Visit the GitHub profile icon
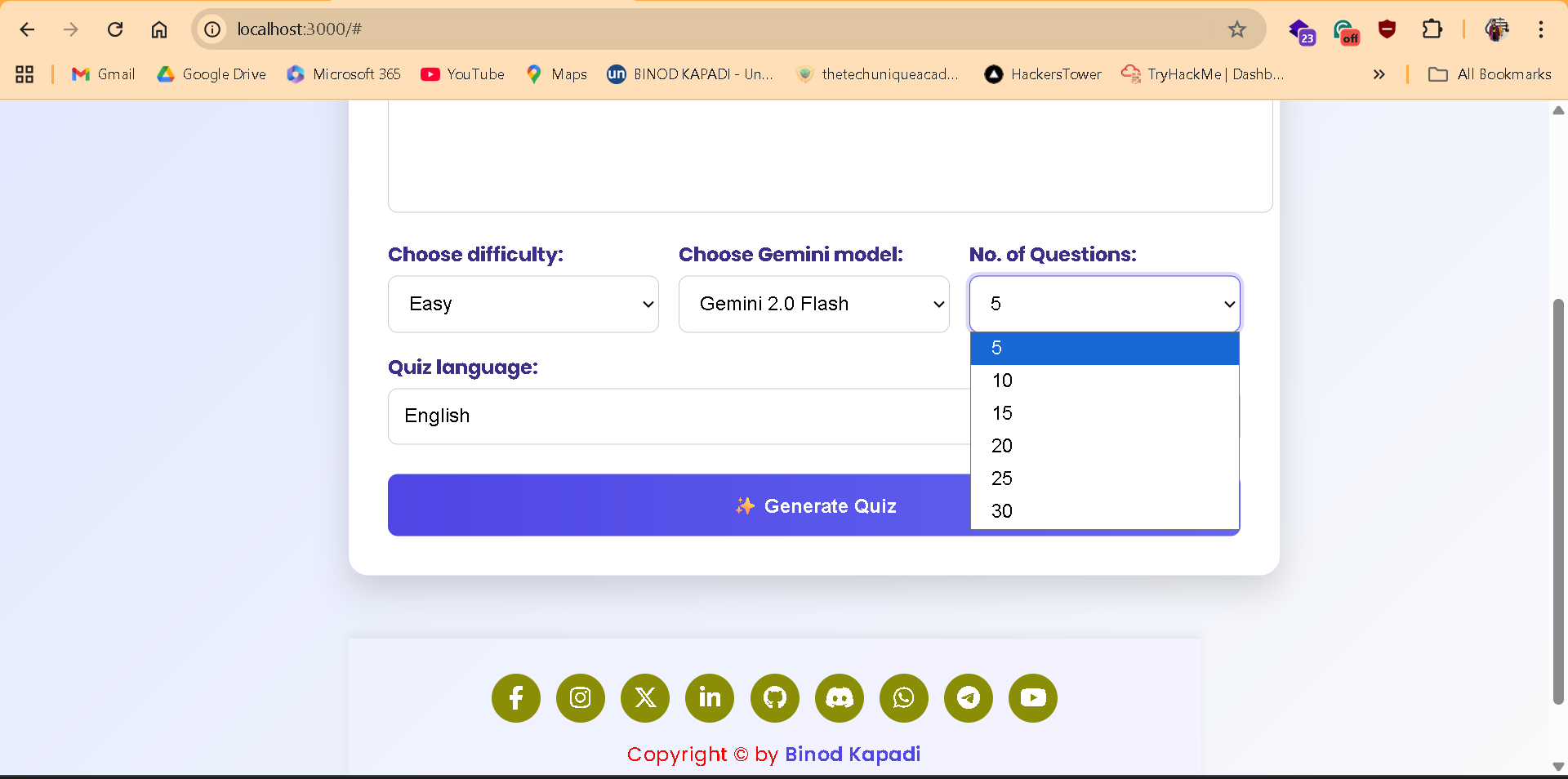 tap(773, 698)
